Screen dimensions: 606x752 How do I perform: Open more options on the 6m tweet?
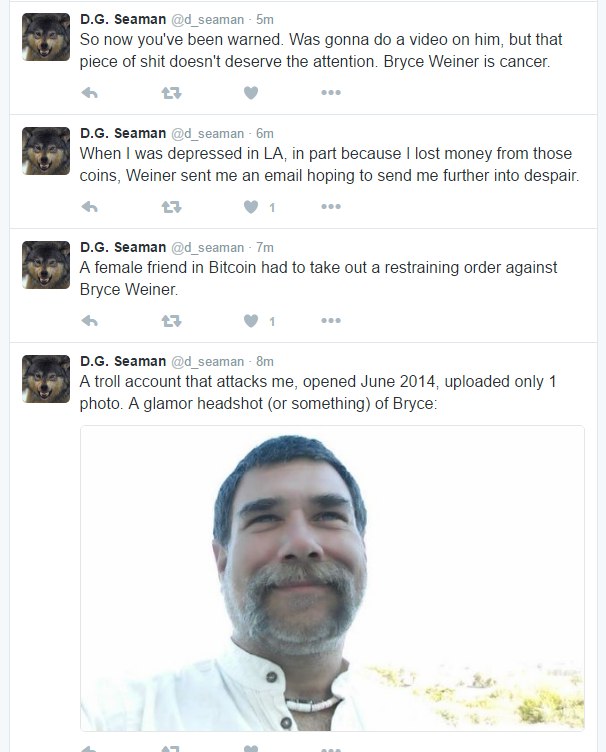(x=331, y=207)
